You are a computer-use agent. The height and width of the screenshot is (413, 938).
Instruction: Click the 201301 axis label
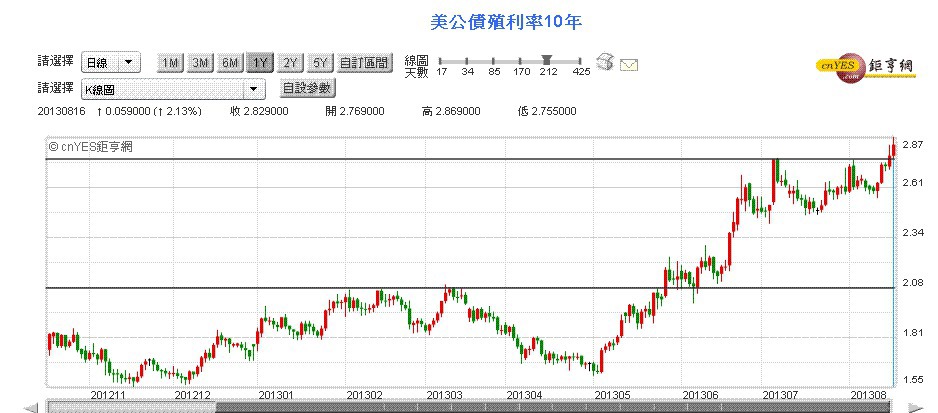pos(276,396)
